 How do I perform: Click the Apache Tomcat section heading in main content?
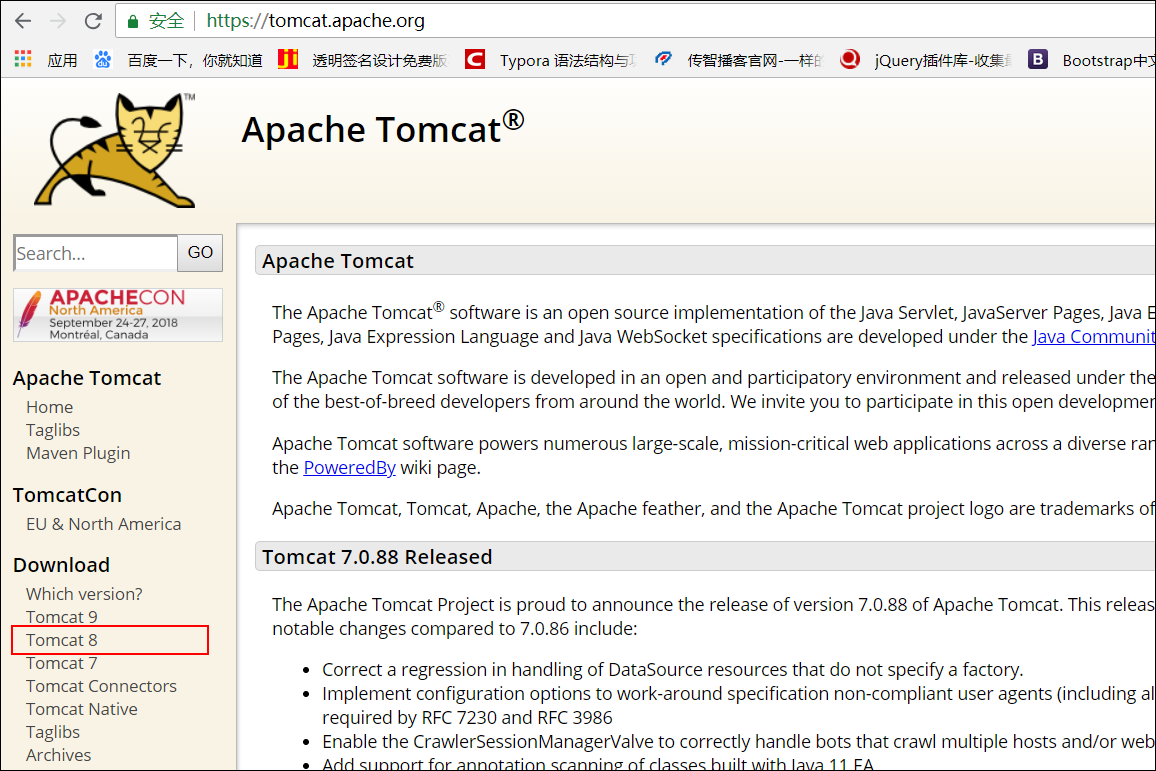[x=338, y=261]
